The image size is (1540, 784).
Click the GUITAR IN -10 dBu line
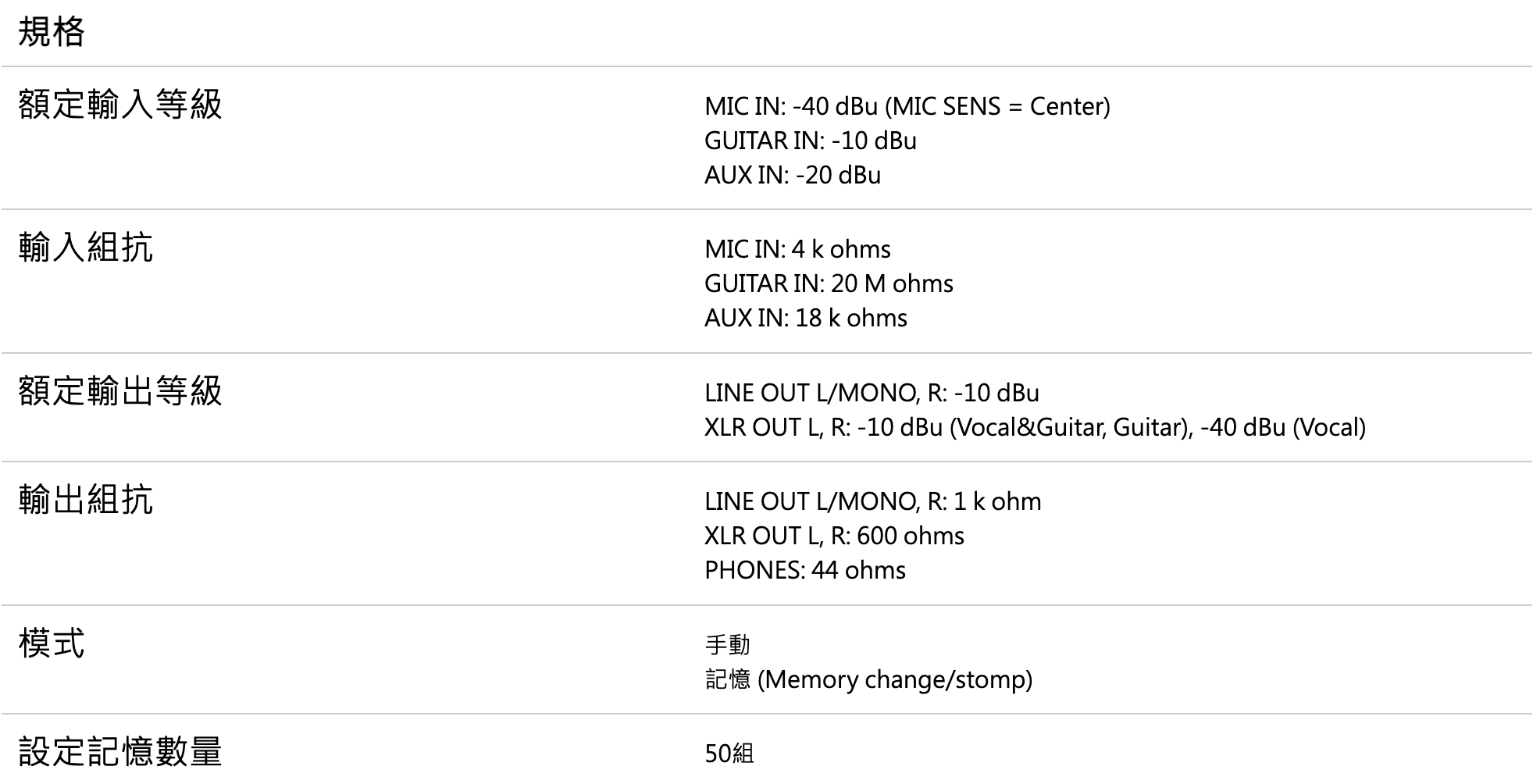(x=811, y=141)
